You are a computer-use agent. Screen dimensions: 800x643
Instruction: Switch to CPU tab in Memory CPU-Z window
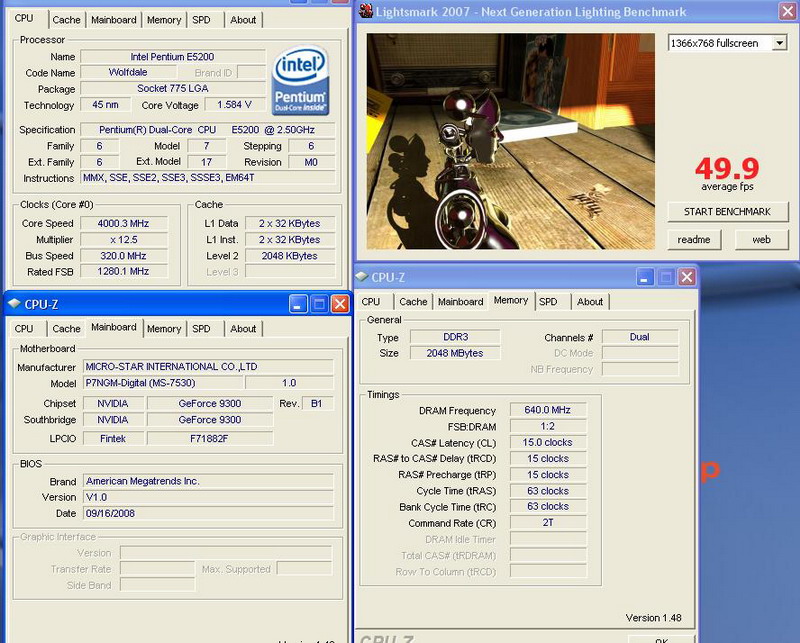coord(370,302)
